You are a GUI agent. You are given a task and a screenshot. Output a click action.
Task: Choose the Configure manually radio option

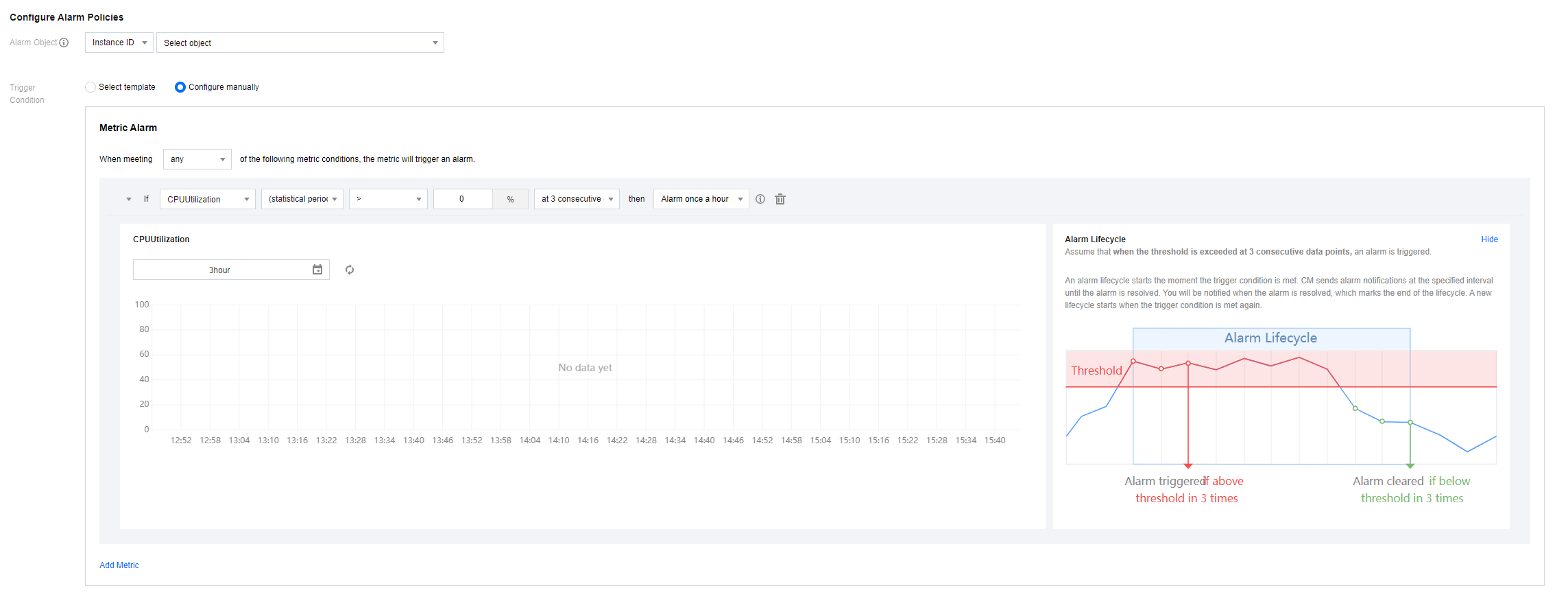(180, 87)
